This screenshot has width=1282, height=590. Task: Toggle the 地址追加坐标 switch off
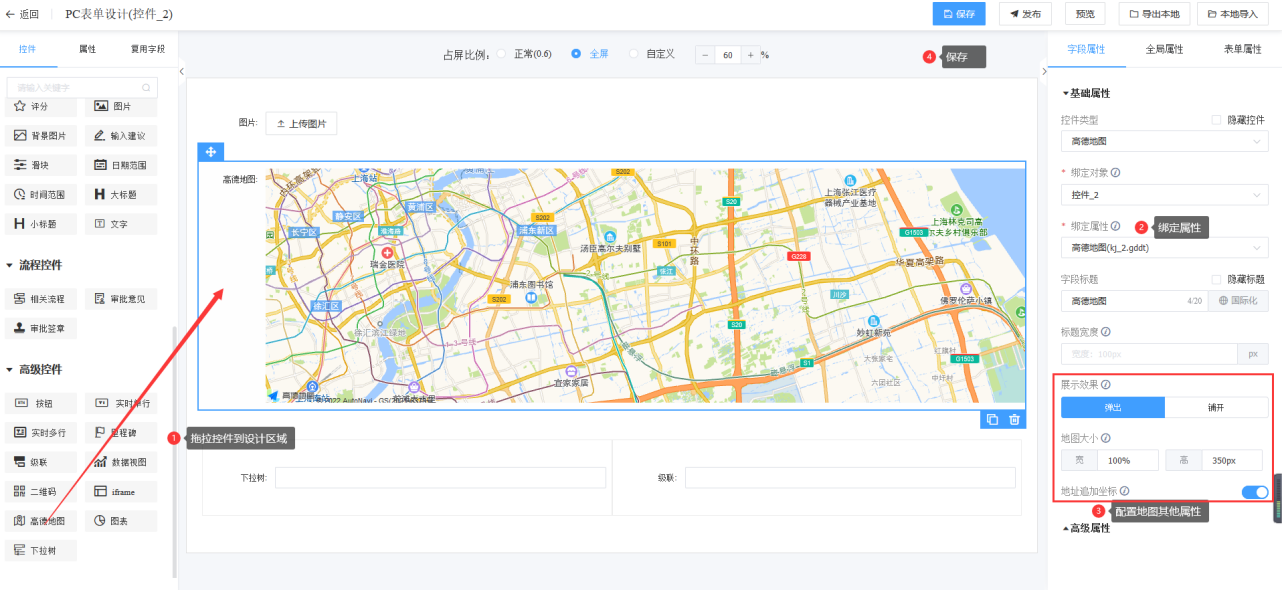(1255, 491)
